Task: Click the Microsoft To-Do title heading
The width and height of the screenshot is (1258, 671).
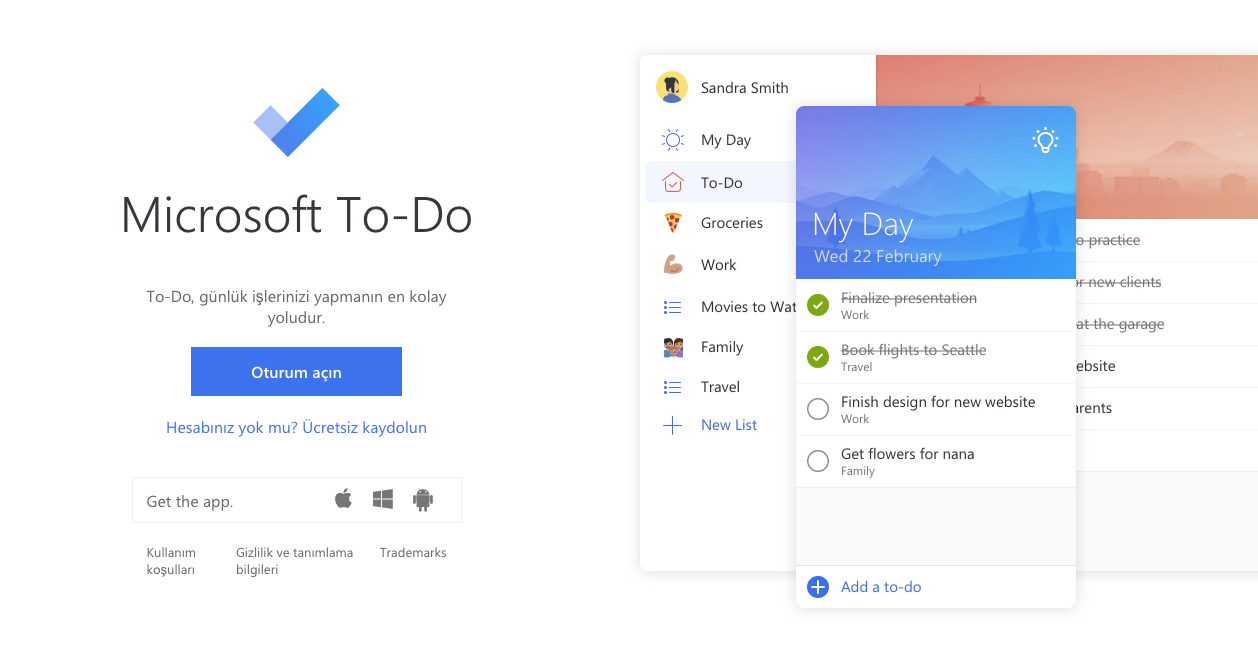Action: point(297,214)
